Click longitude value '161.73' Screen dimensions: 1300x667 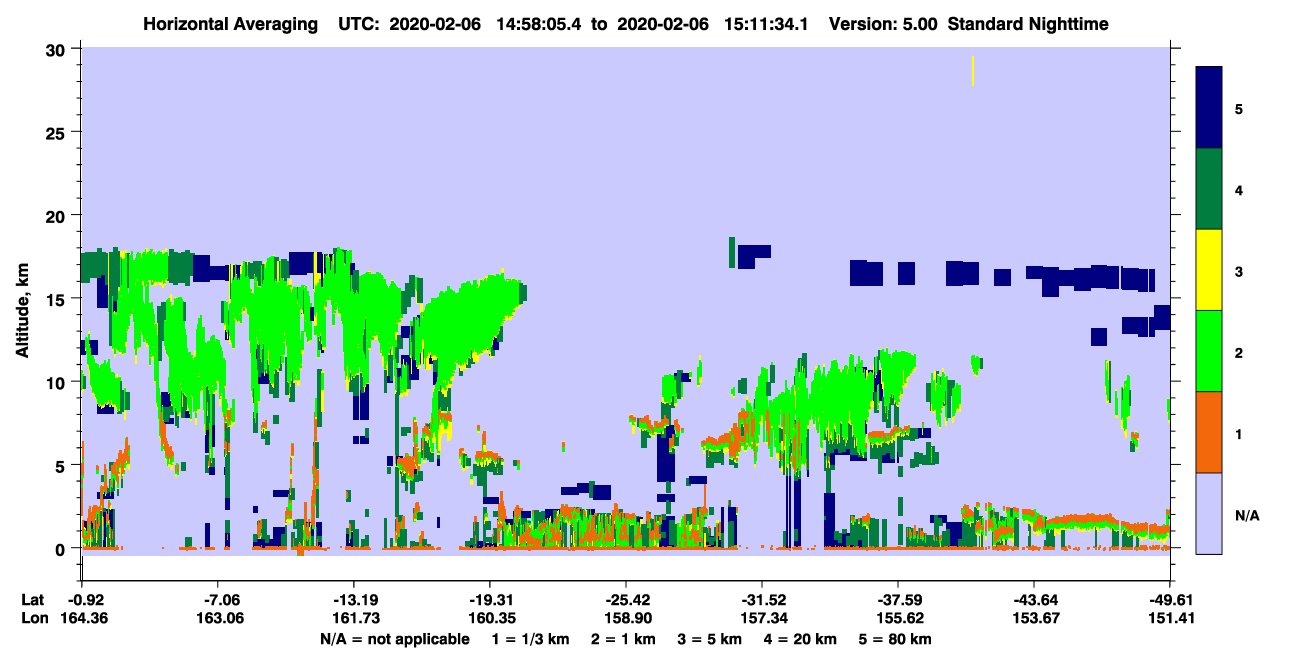point(354,618)
